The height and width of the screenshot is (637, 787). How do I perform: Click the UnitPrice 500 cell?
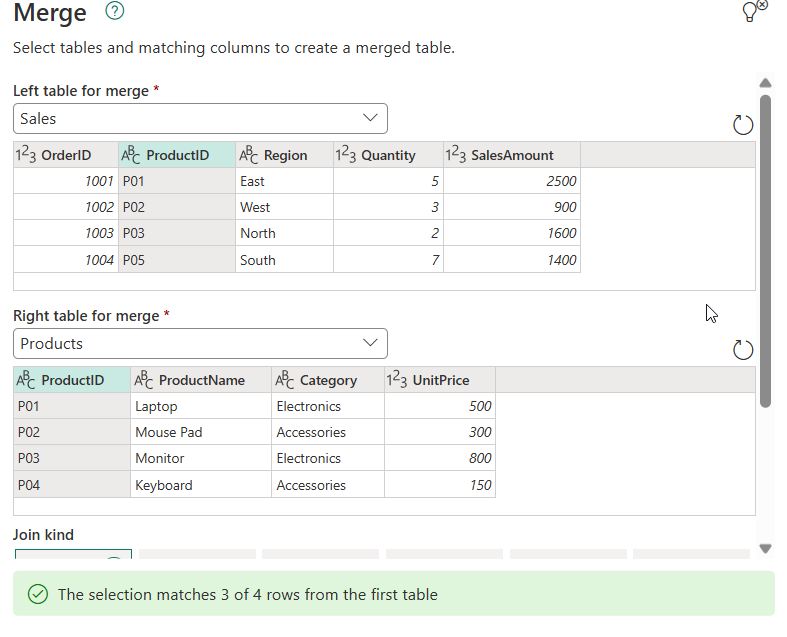(x=440, y=406)
